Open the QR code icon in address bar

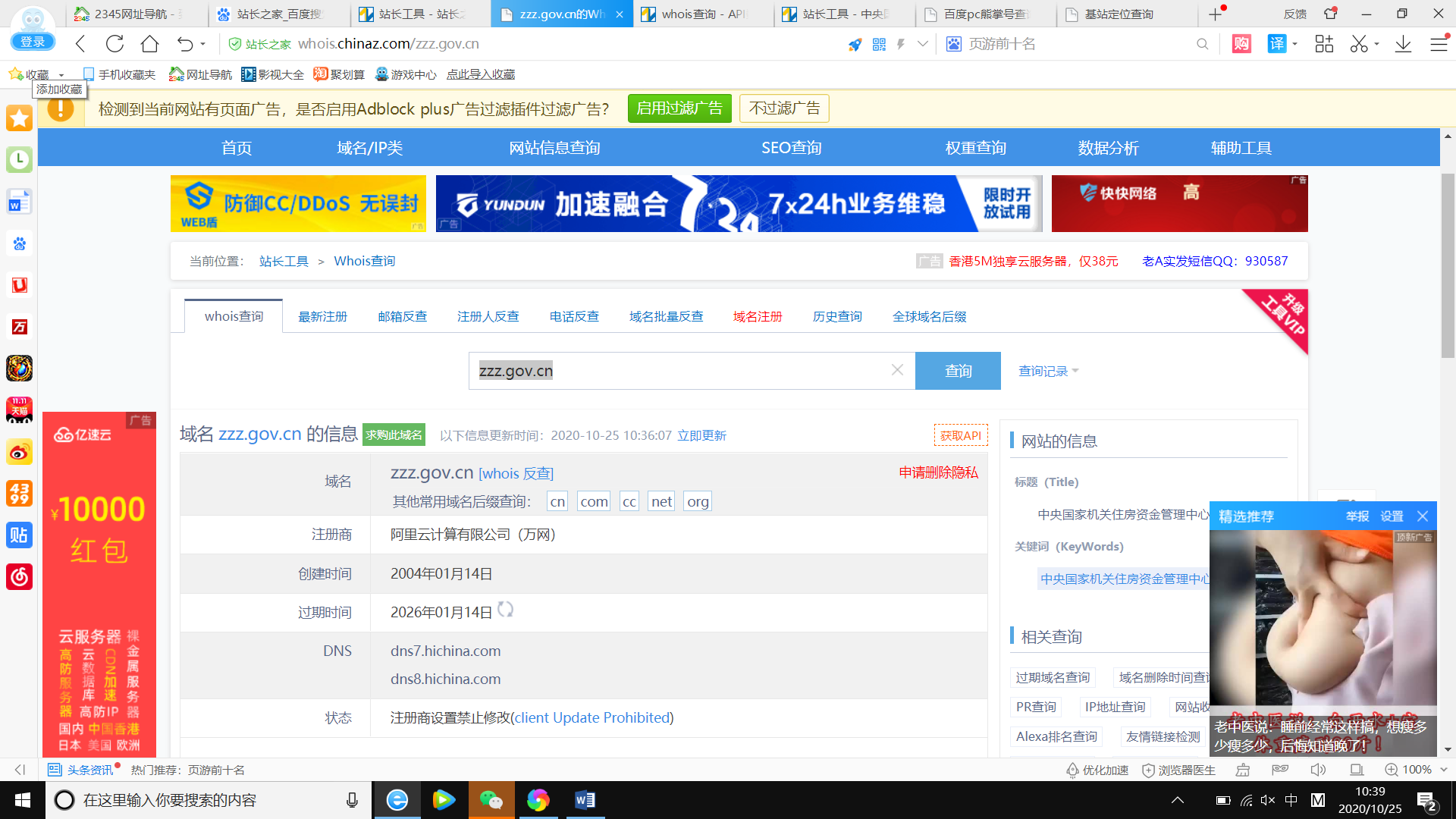(x=879, y=44)
